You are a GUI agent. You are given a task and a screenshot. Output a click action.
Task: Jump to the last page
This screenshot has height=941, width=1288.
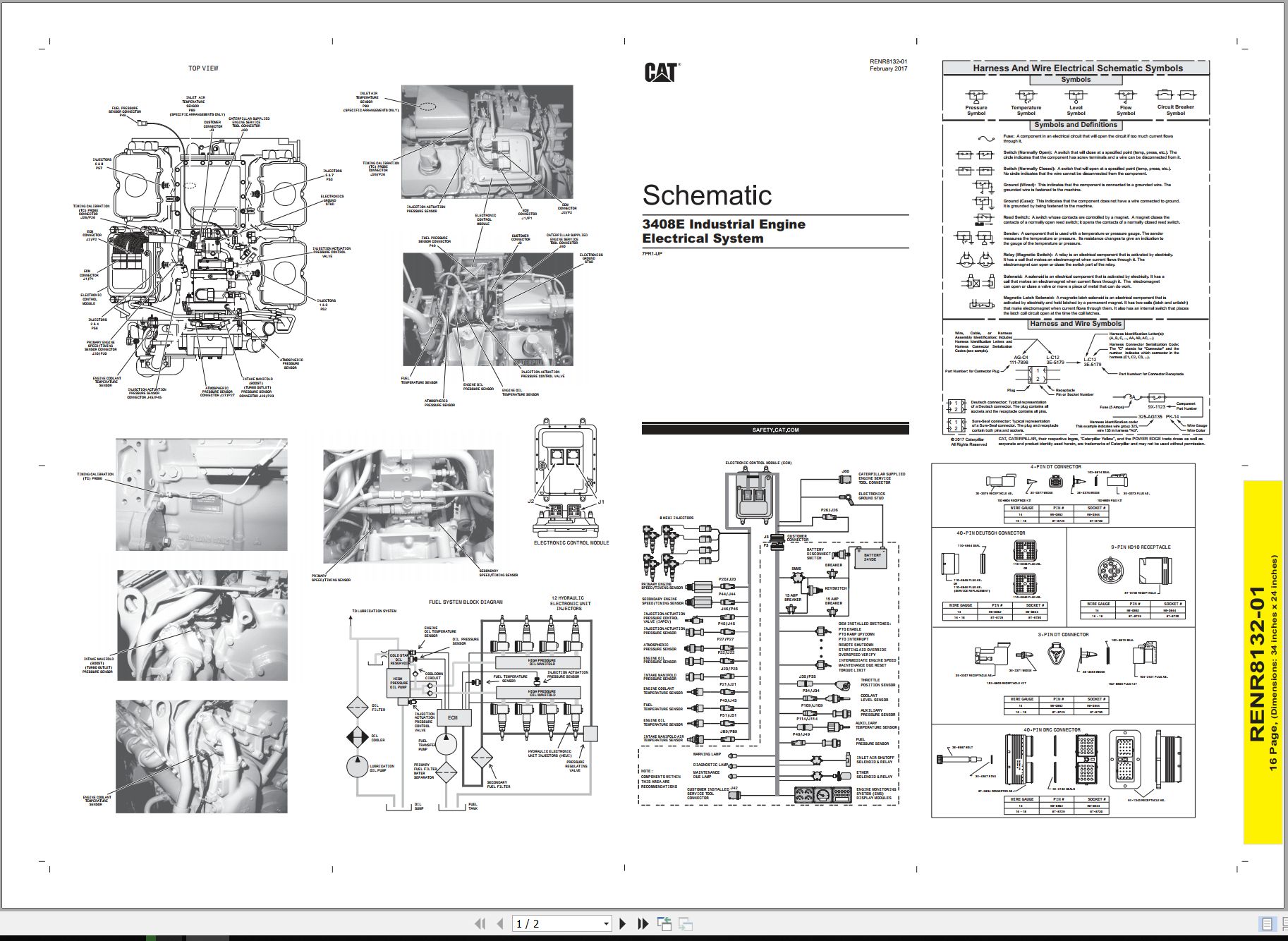[643, 923]
